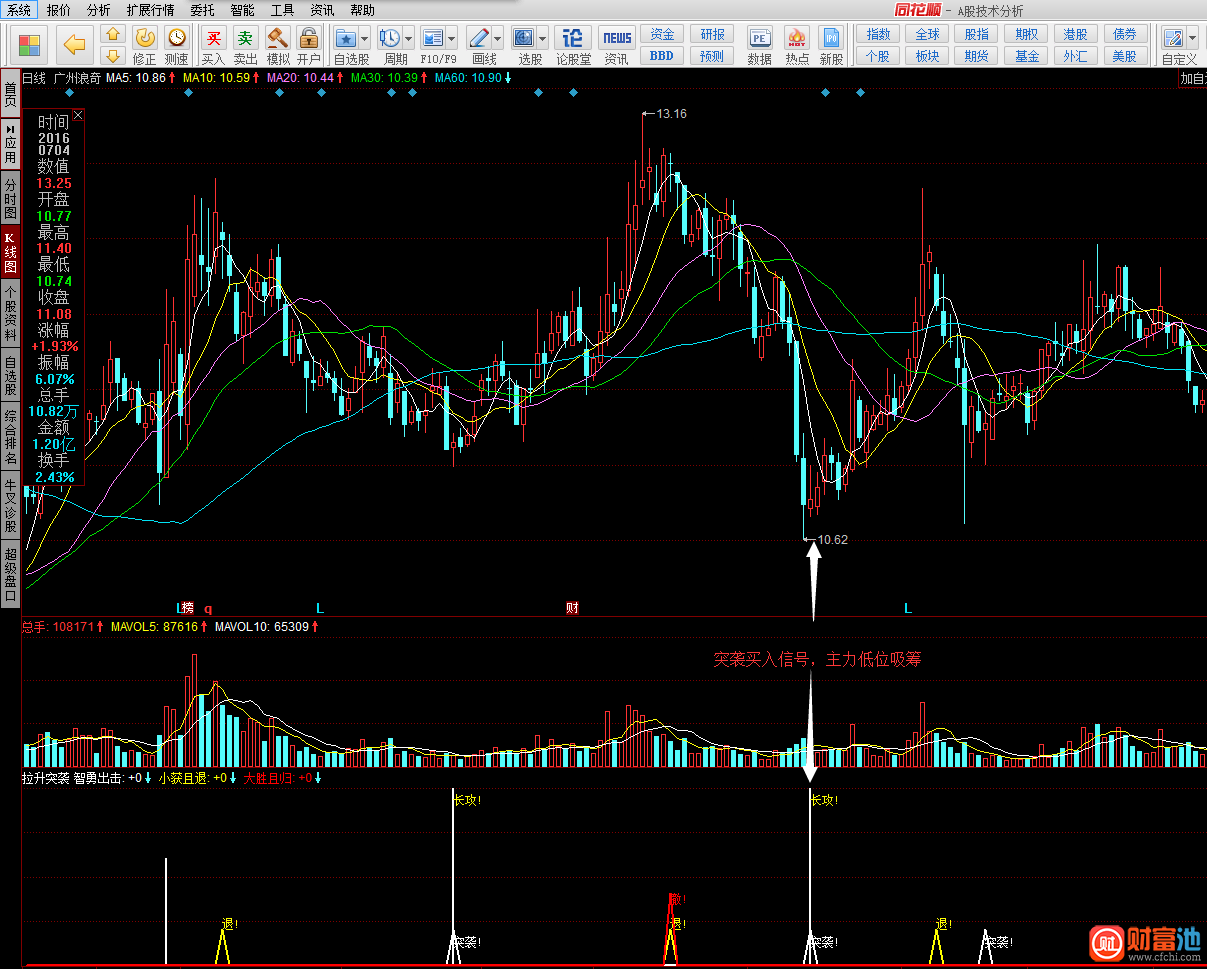
Task: Click the red 买入 buy icon
Action: [x=213, y=38]
